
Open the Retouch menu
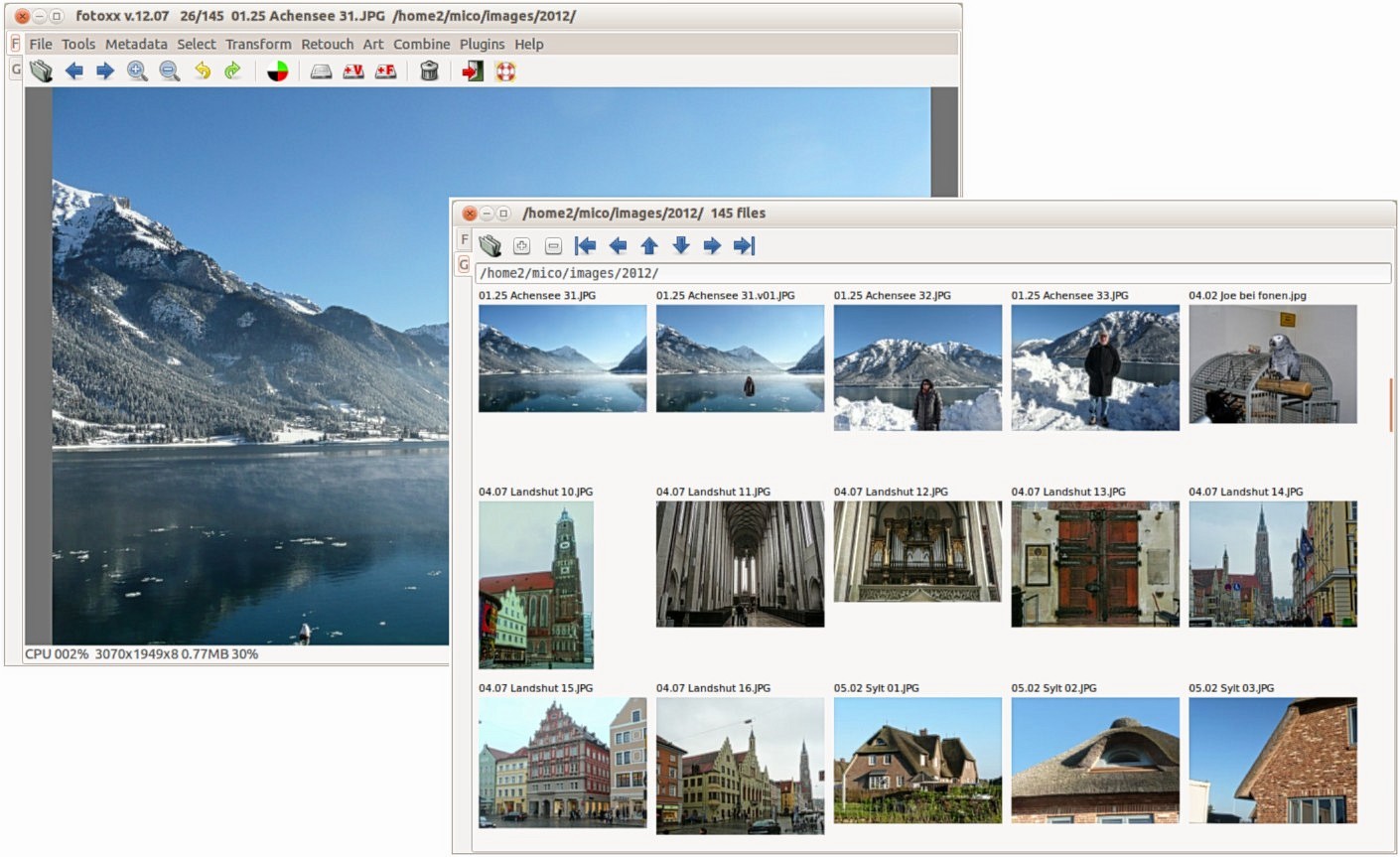327,44
